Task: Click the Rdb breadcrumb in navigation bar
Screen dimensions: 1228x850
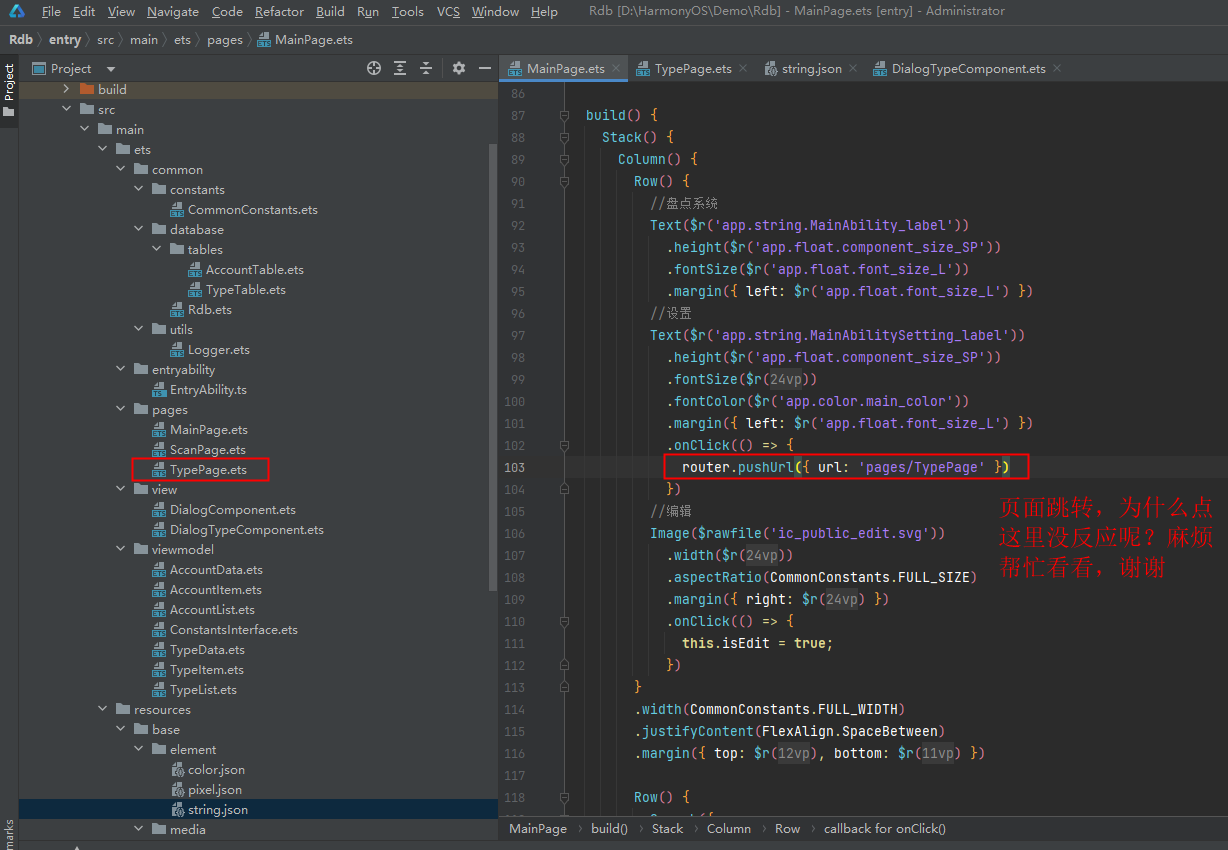Action: 20,40
